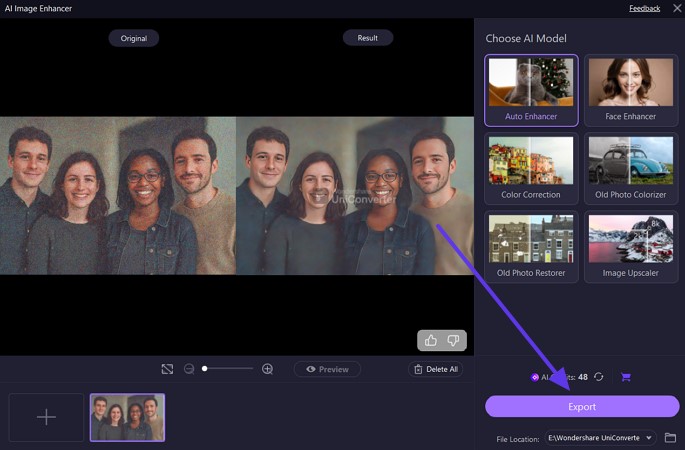This screenshot has width=685, height=450.
Task: Open the Feedback link
Action: tap(644, 8)
